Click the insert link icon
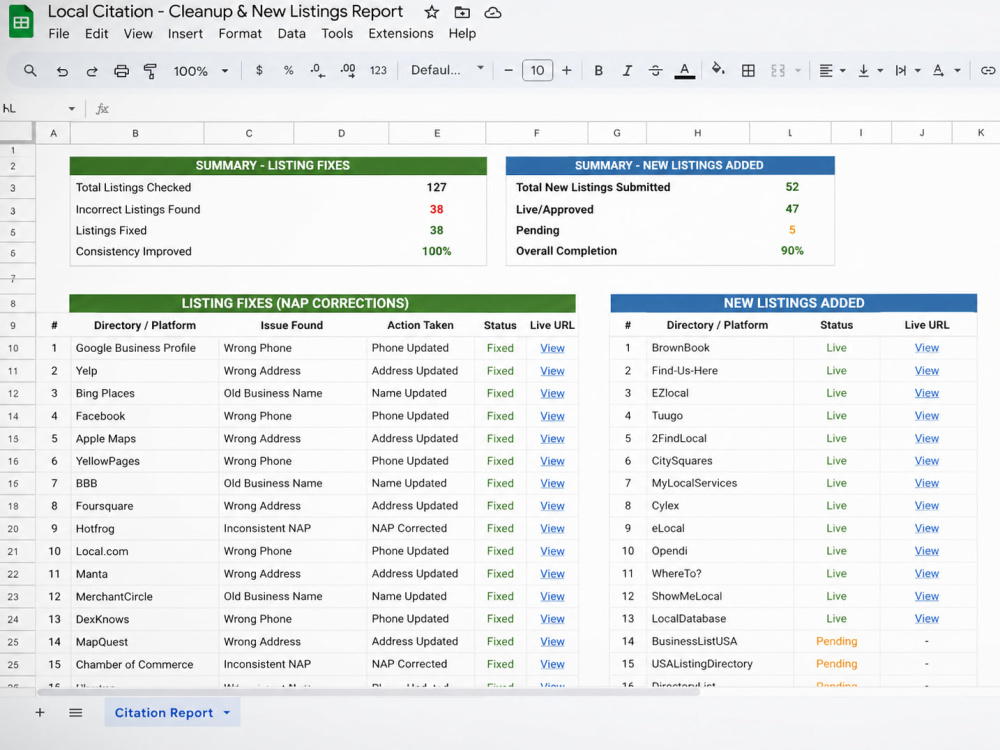Image resolution: width=1000 pixels, height=750 pixels. (x=987, y=70)
